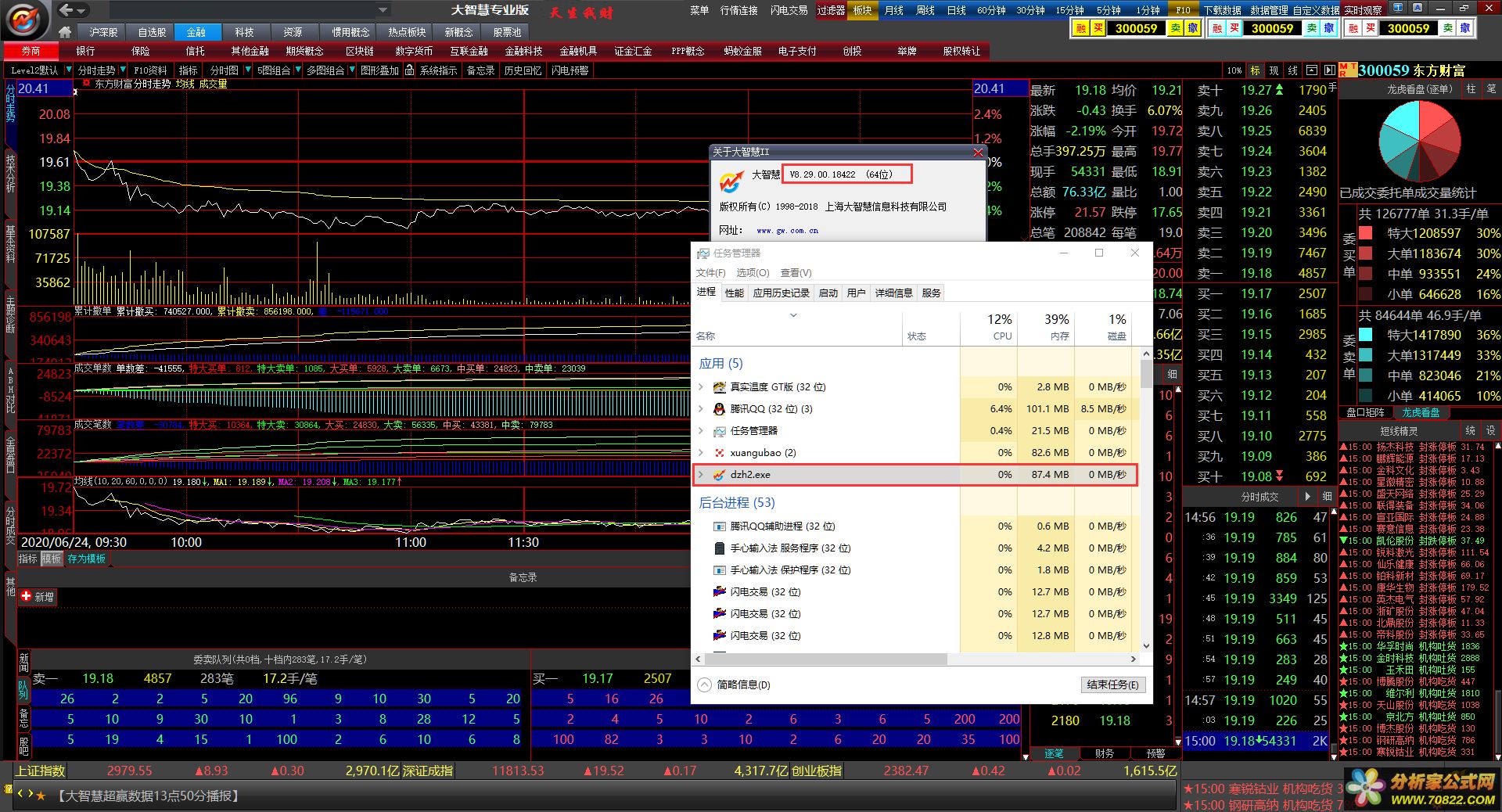The image size is (1502, 812).
Task: Click the back arrow navigation icon
Action: click(x=66, y=10)
